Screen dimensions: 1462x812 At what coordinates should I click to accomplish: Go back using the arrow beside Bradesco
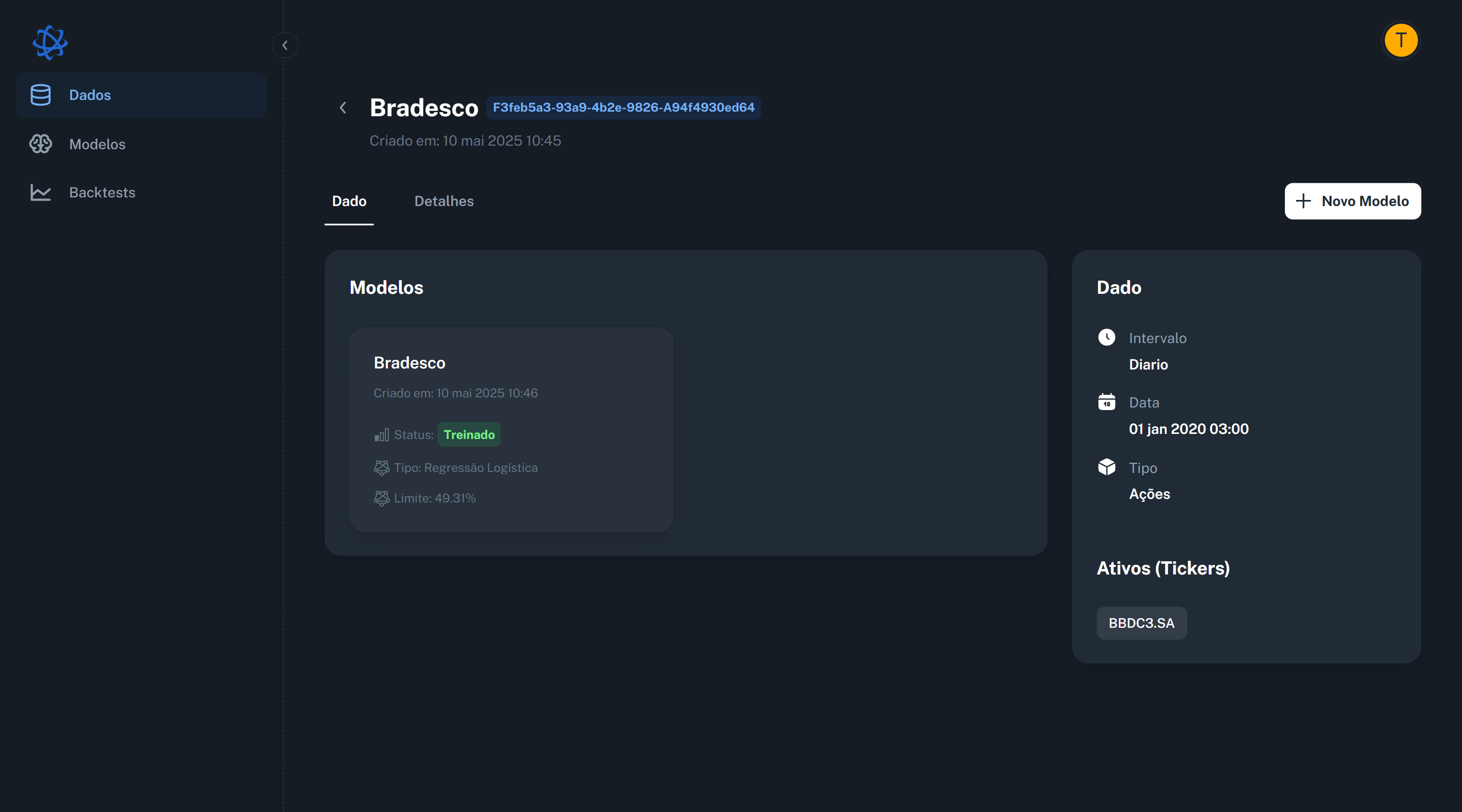click(343, 108)
